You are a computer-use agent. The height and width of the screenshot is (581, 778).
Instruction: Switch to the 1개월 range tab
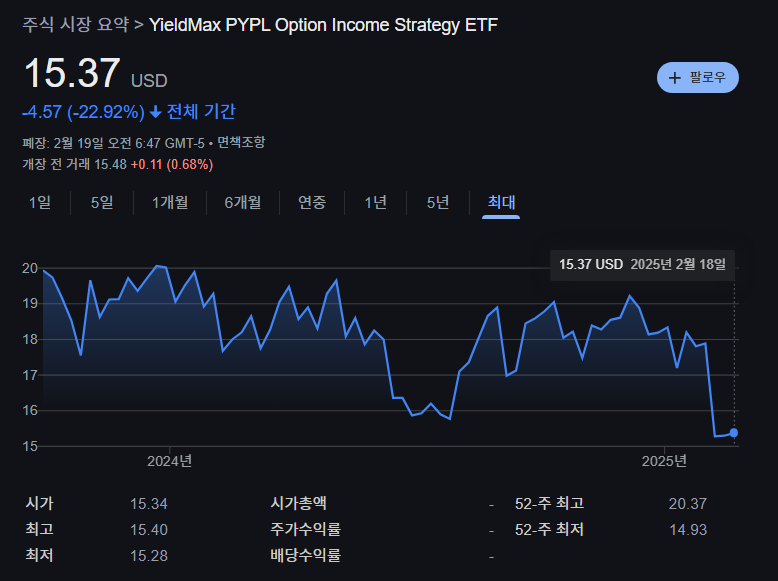pos(170,202)
